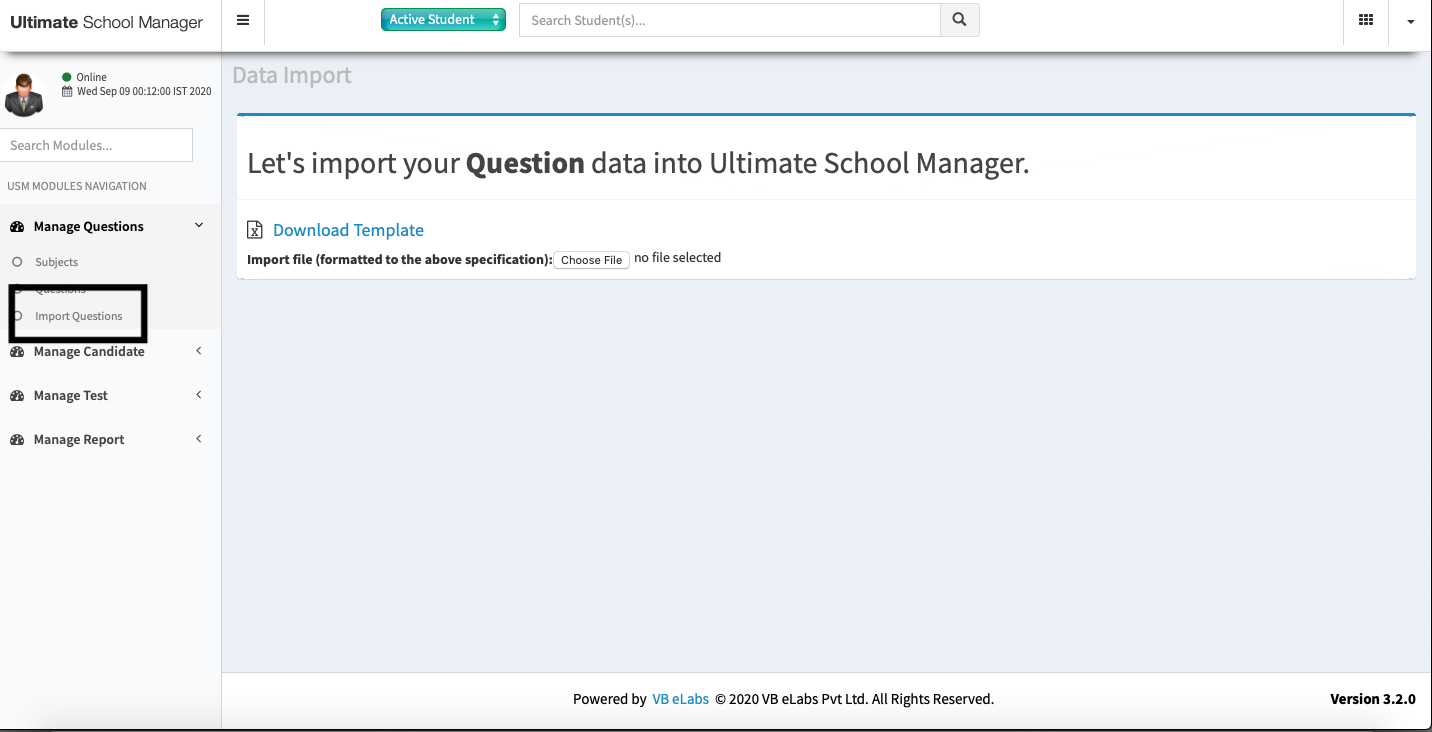Open the user caret dropdown top-right
This screenshot has height=732, width=1432.
pos(1410,21)
